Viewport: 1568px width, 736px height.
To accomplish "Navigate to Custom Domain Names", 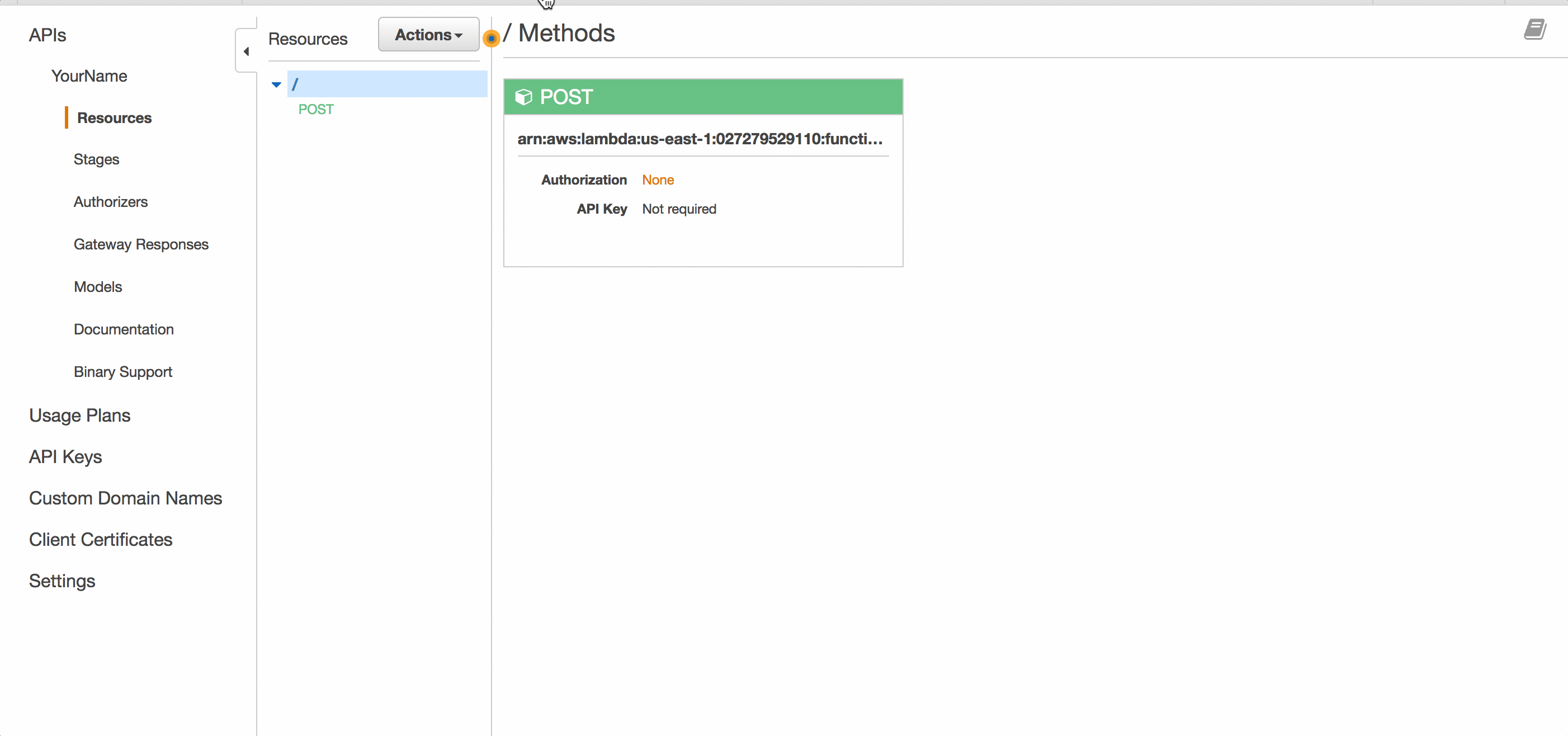I will tap(125, 498).
